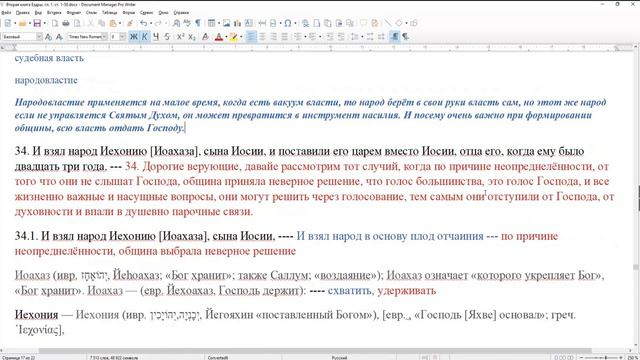Apply subscript formatting

pos(192,37)
